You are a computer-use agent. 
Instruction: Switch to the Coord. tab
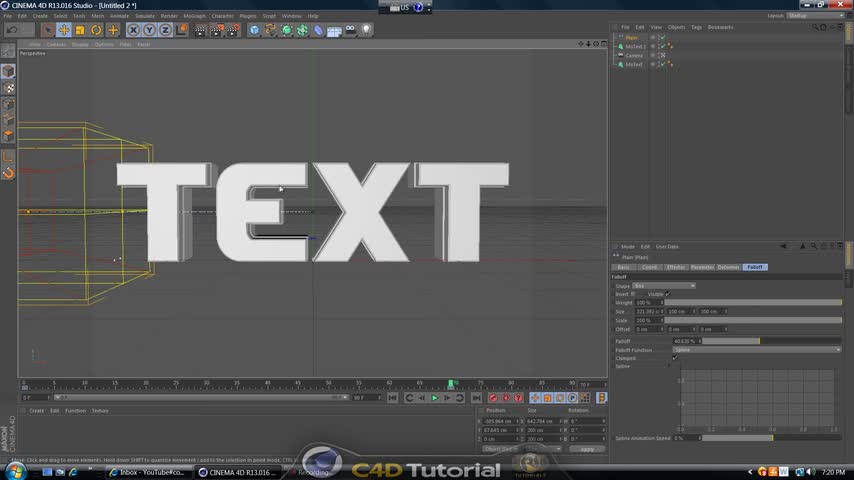click(x=650, y=267)
